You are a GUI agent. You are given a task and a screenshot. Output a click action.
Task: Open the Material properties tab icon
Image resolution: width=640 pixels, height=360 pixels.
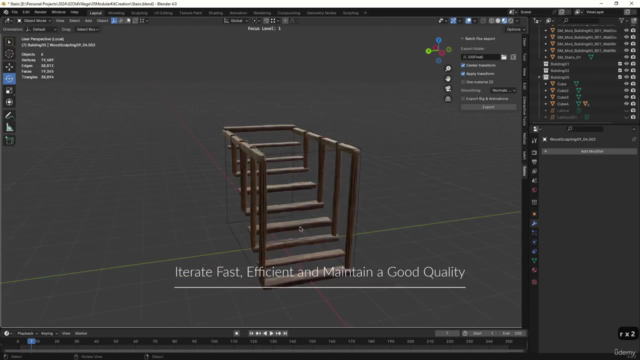pos(534,270)
